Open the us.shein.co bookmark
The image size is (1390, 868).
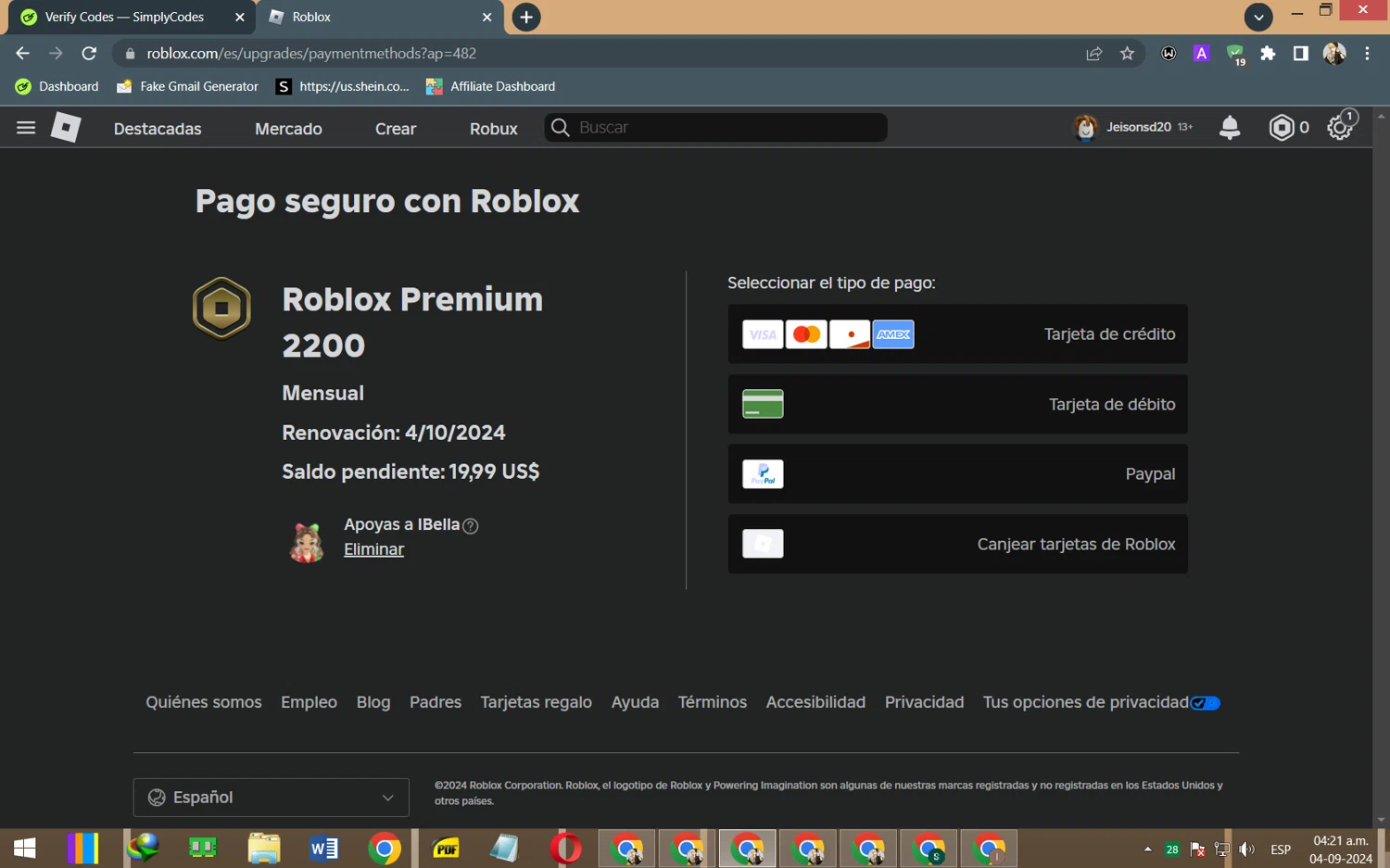tap(343, 86)
